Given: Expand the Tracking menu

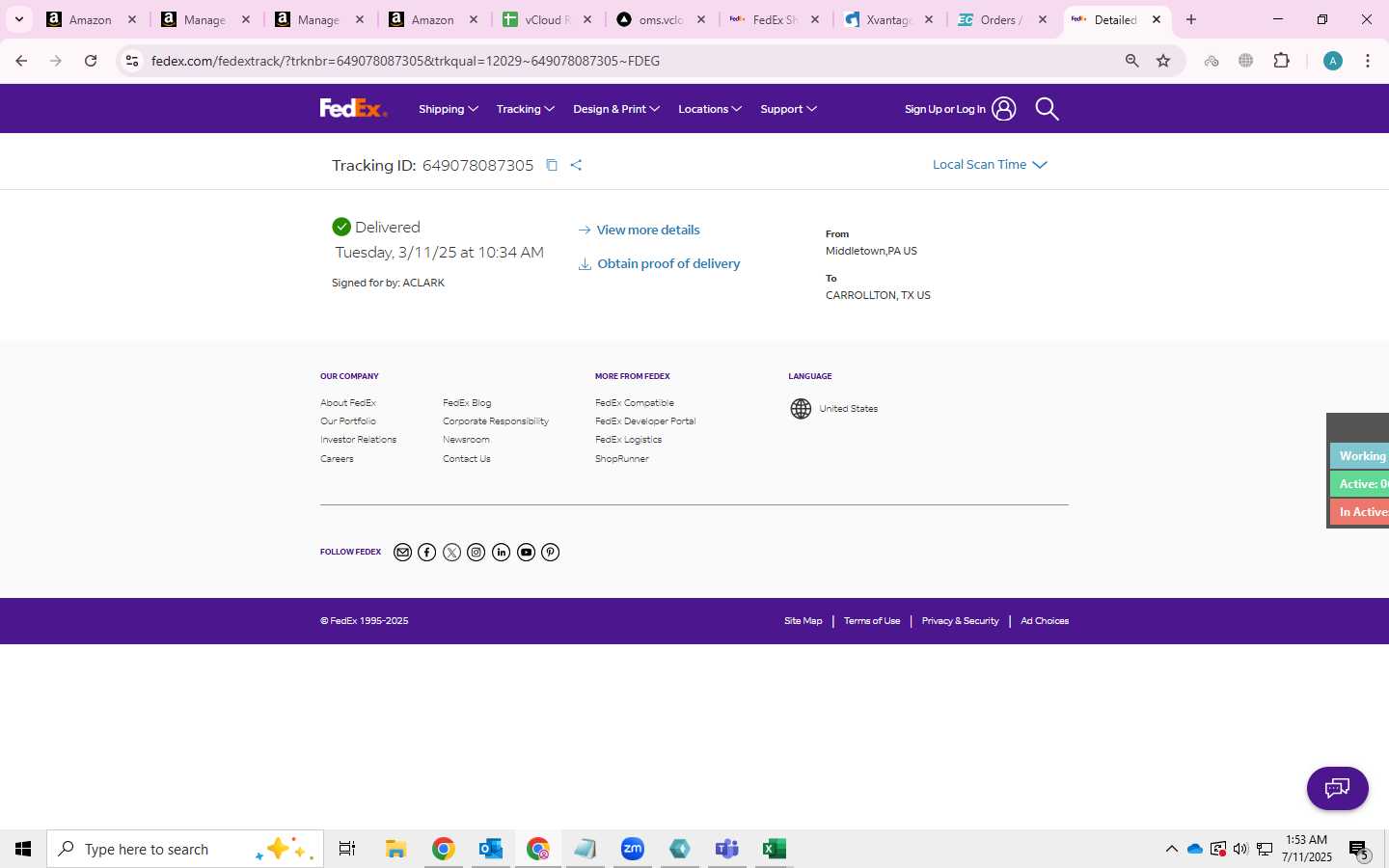Looking at the screenshot, I should pyautogui.click(x=526, y=109).
